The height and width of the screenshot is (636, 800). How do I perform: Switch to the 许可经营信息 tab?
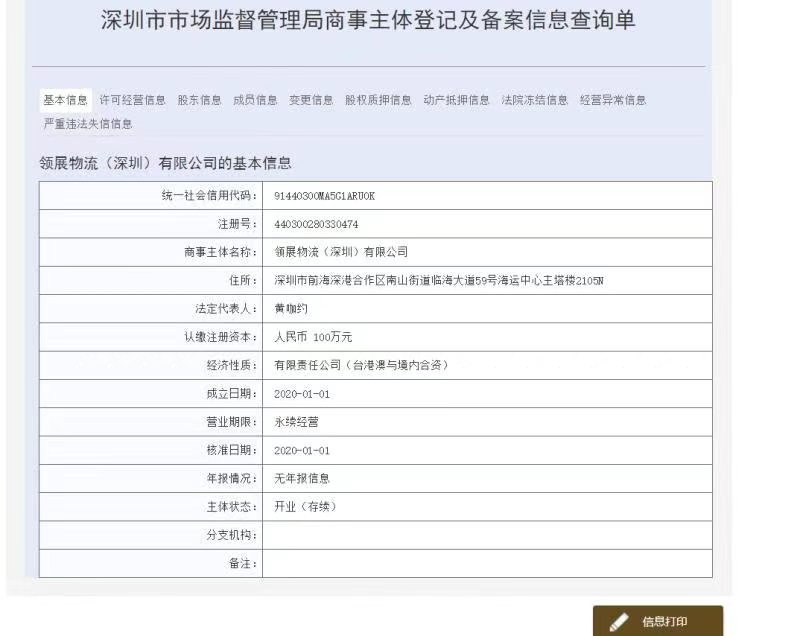point(133,100)
